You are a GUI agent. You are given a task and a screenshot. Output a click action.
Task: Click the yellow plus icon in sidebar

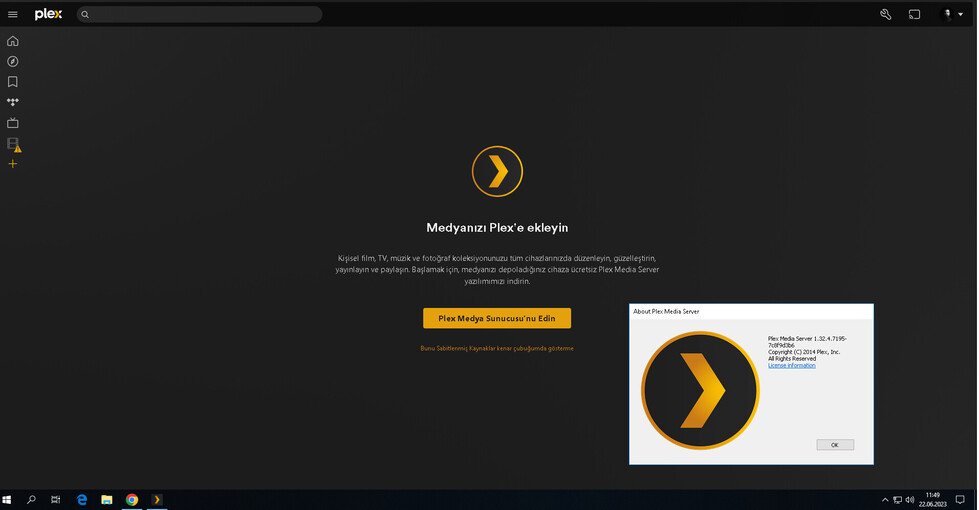pyautogui.click(x=12, y=164)
